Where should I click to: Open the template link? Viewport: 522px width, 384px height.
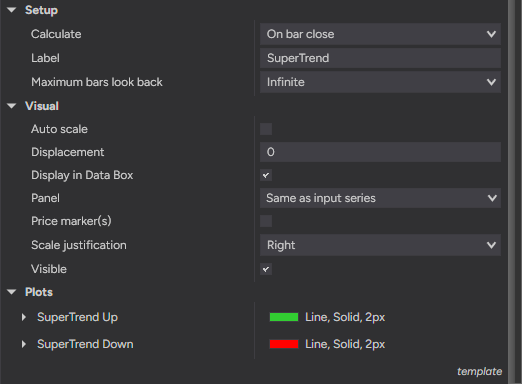tap(479, 371)
